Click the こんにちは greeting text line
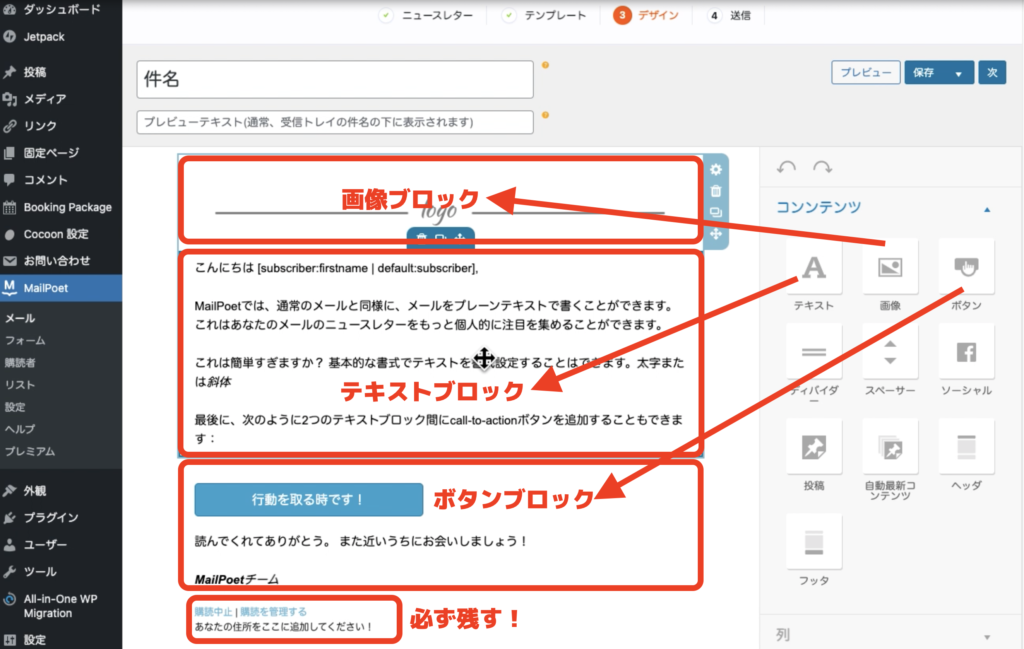Screen dimensions: 1024x649 (x=336, y=268)
